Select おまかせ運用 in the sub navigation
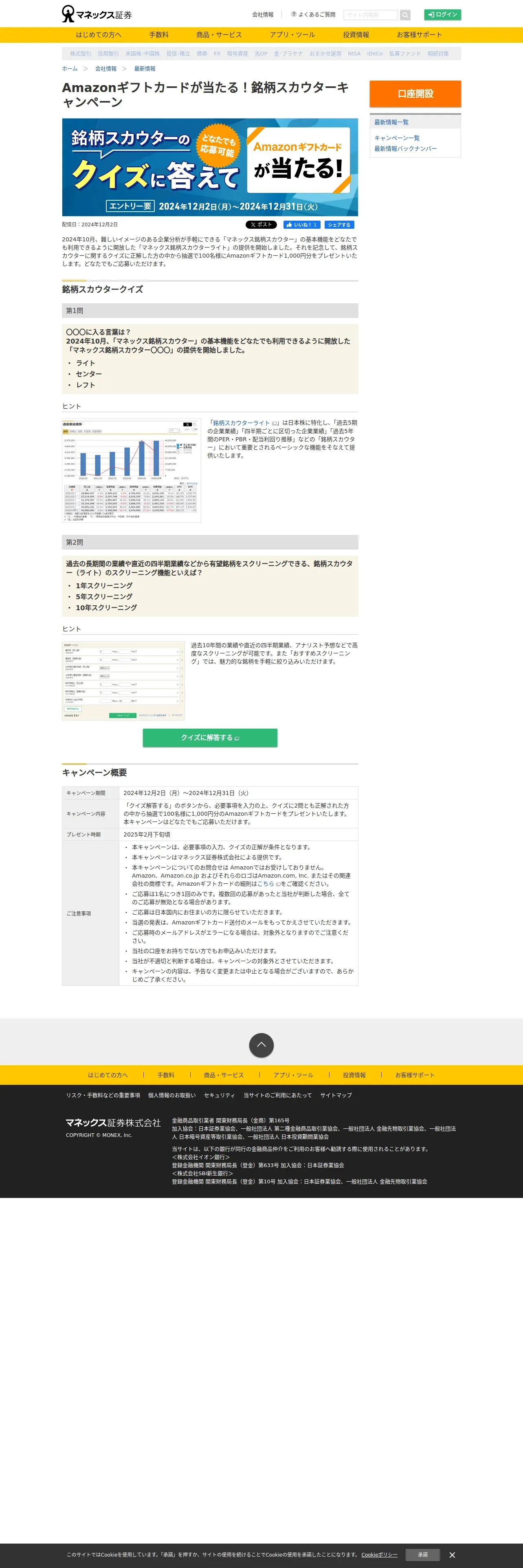This screenshot has width=523, height=1568. [325, 54]
